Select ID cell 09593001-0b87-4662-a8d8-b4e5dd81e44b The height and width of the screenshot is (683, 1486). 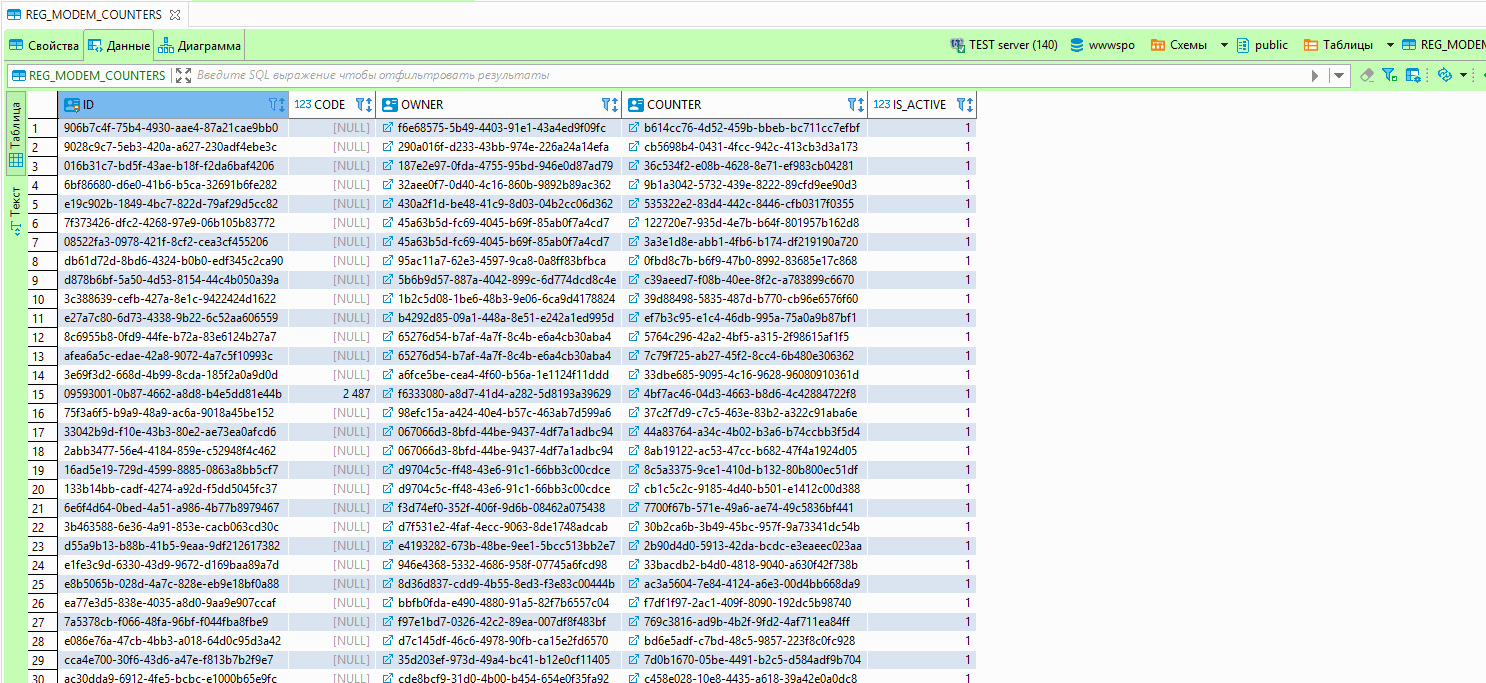[174, 394]
